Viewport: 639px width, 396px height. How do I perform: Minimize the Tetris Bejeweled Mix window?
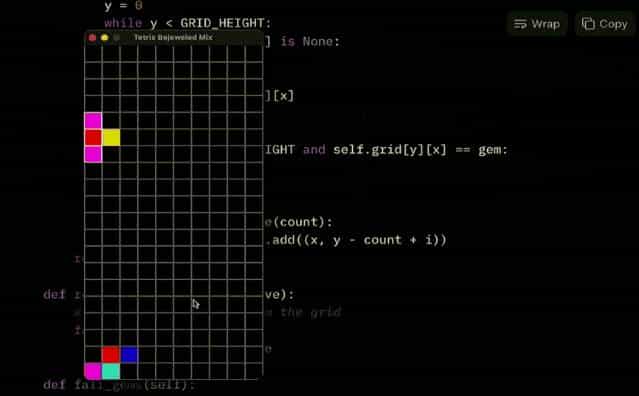coord(105,37)
